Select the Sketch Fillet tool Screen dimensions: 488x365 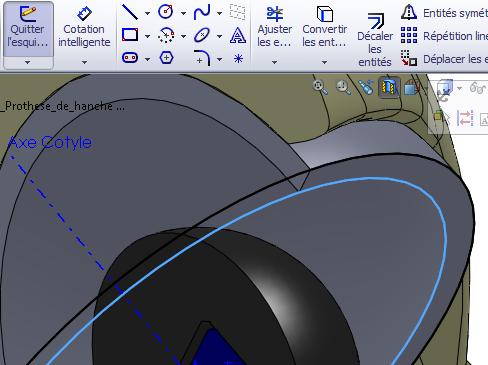pyautogui.click(x=202, y=58)
